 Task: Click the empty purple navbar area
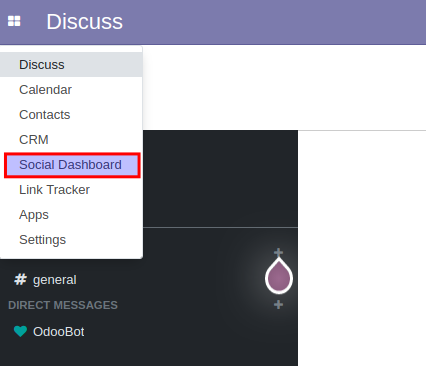pyautogui.click(x=273, y=22)
